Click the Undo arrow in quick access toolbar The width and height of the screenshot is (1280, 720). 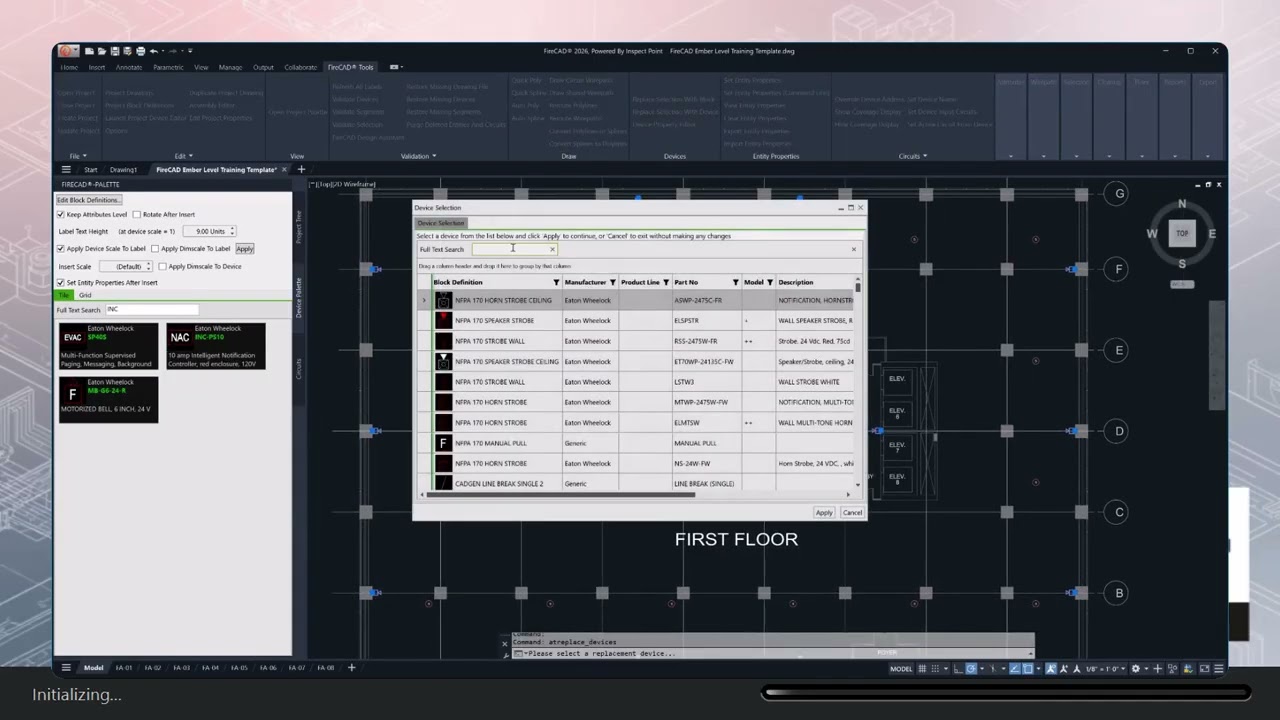pos(154,51)
